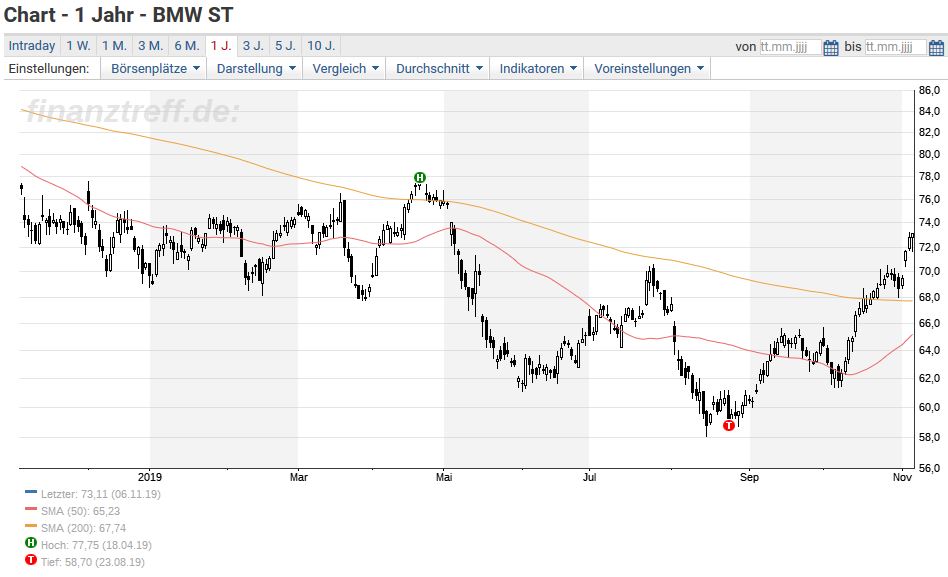
Task: Select the 6 M. time range tab
Action: (187, 46)
